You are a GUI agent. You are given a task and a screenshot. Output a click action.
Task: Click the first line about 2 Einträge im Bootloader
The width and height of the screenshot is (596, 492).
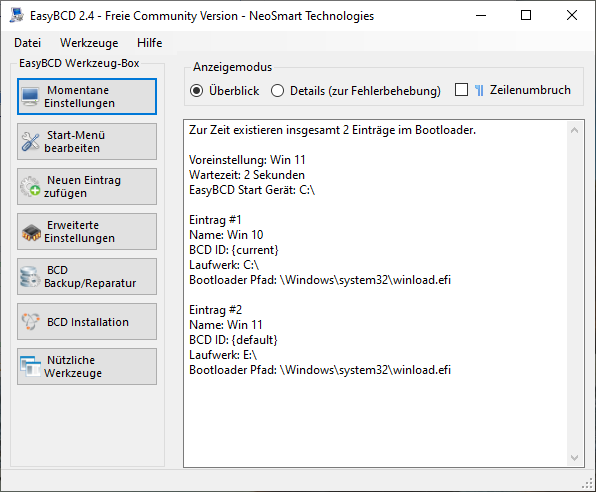tap(333, 130)
